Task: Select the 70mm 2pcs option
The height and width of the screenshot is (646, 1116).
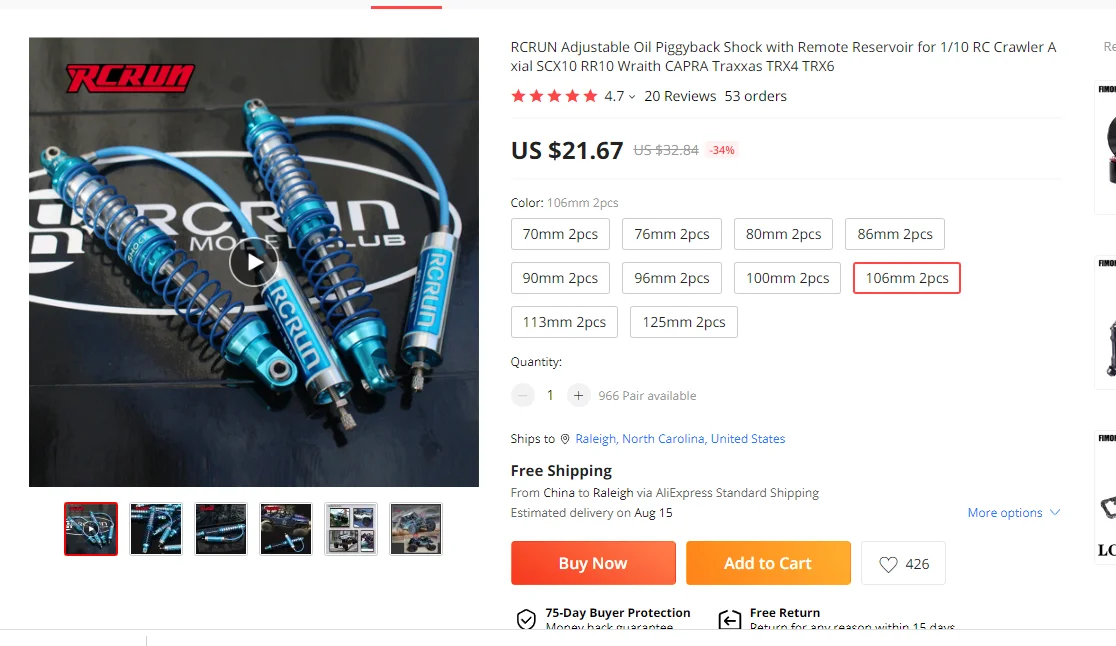Action: 560,234
